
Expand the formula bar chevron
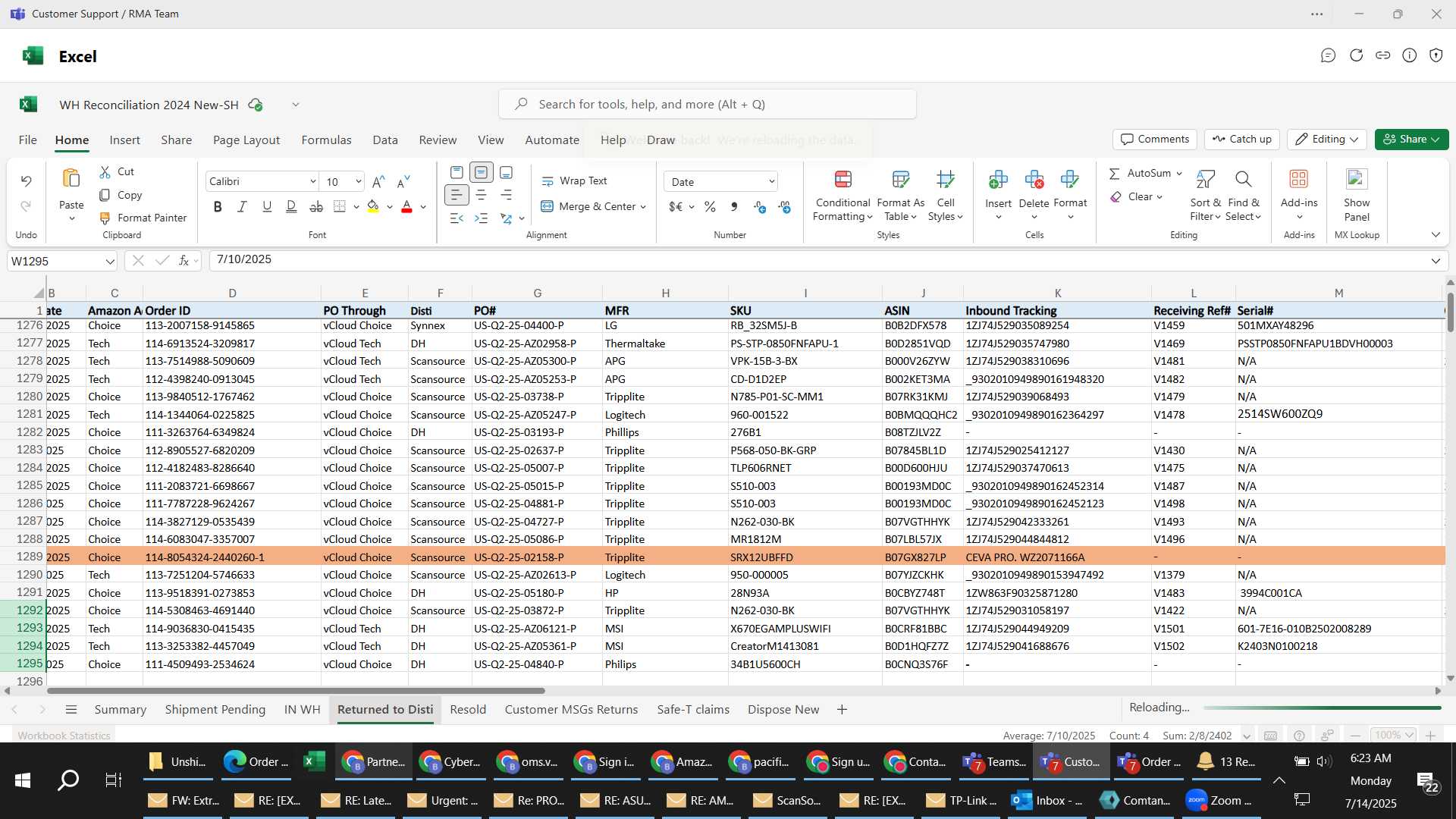pyautogui.click(x=1436, y=262)
